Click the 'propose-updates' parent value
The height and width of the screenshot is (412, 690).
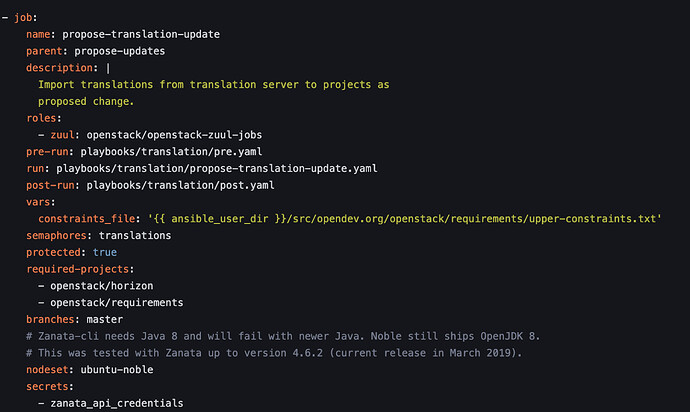pyautogui.click(x=121, y=51)
